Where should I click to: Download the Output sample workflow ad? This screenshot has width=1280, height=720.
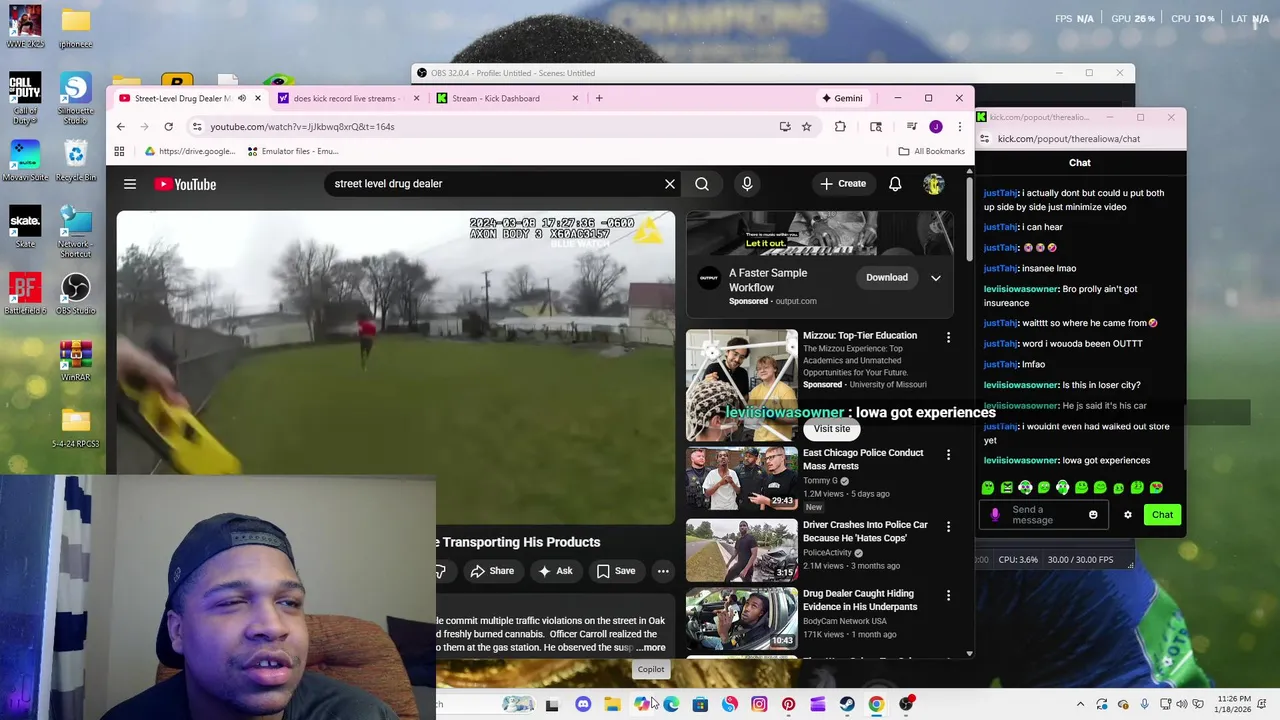887,278
